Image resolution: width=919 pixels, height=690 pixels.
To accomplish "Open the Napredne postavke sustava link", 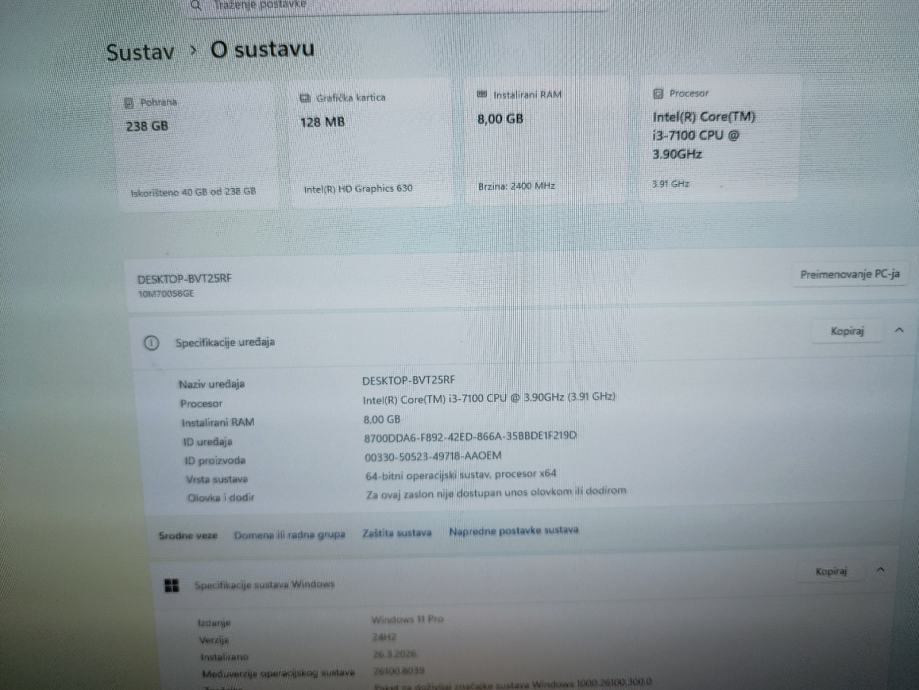I will (x=513, y=531).
